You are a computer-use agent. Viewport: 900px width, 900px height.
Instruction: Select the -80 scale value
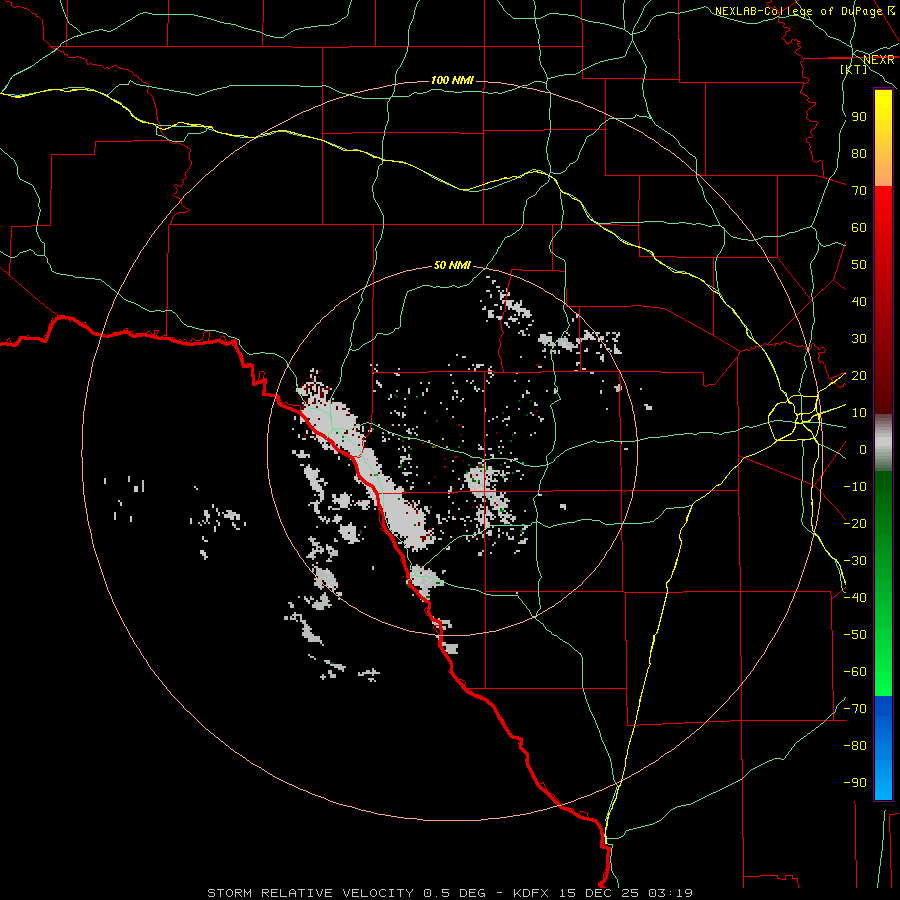tap(855, 746)
